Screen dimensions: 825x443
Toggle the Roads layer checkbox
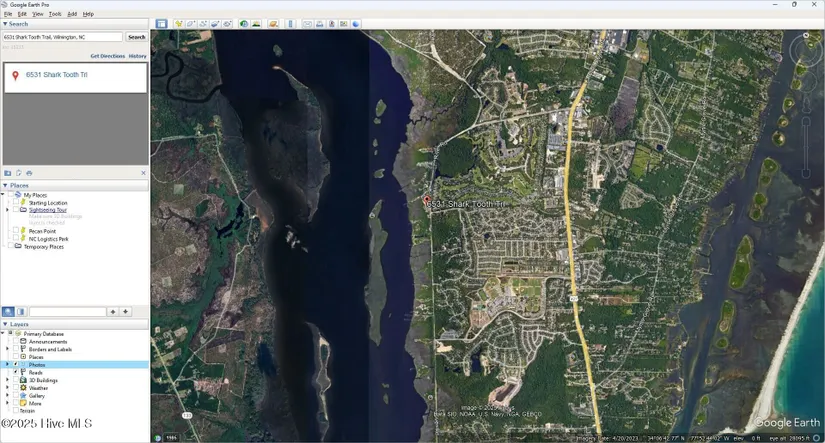pyautogui.click(x=16, y=373)
